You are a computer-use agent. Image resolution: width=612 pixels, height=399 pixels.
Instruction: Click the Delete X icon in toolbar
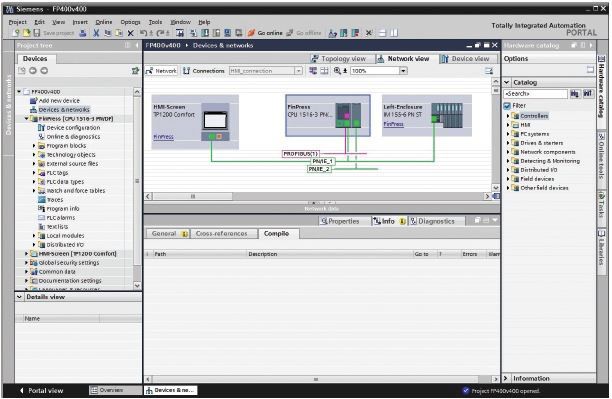(131, 33)
